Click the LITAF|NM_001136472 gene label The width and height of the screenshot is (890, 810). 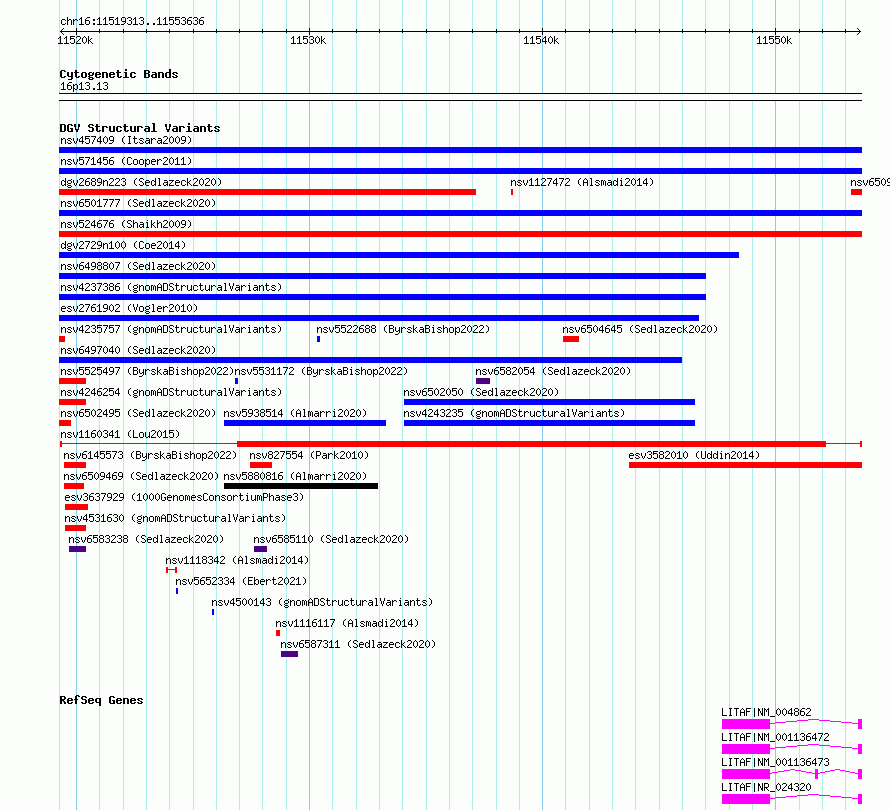coord(775,737)
